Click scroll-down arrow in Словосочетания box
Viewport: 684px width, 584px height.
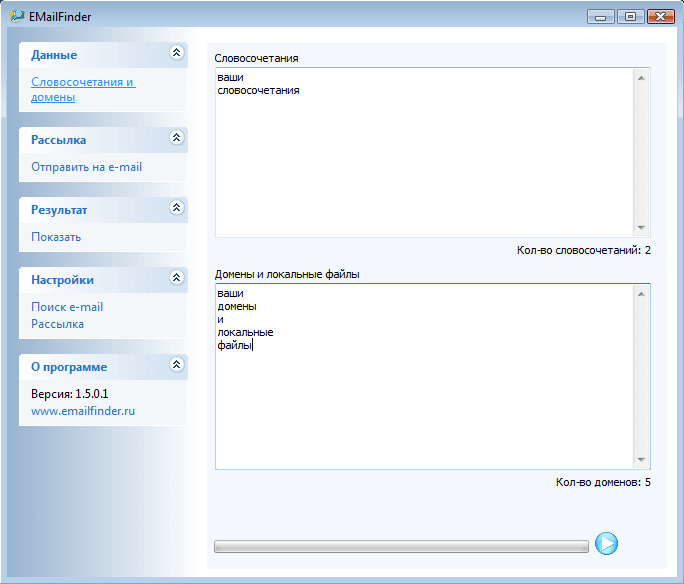pos(641,228)
